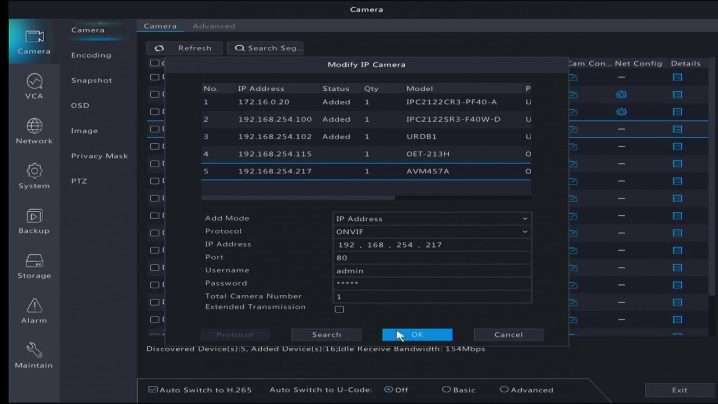Click OK to confirm camera changes

[417, 334]
